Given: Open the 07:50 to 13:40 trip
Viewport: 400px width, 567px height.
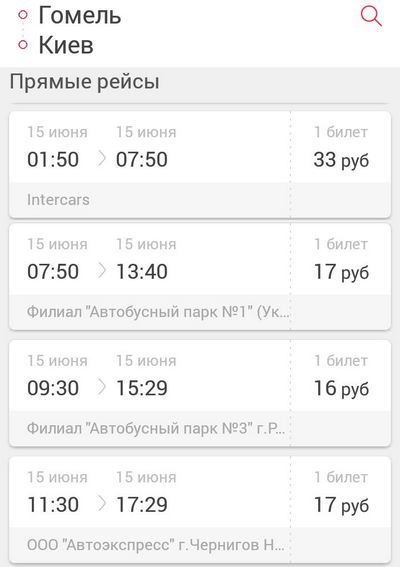Looking at the screenshot, I should pos(200,277).
